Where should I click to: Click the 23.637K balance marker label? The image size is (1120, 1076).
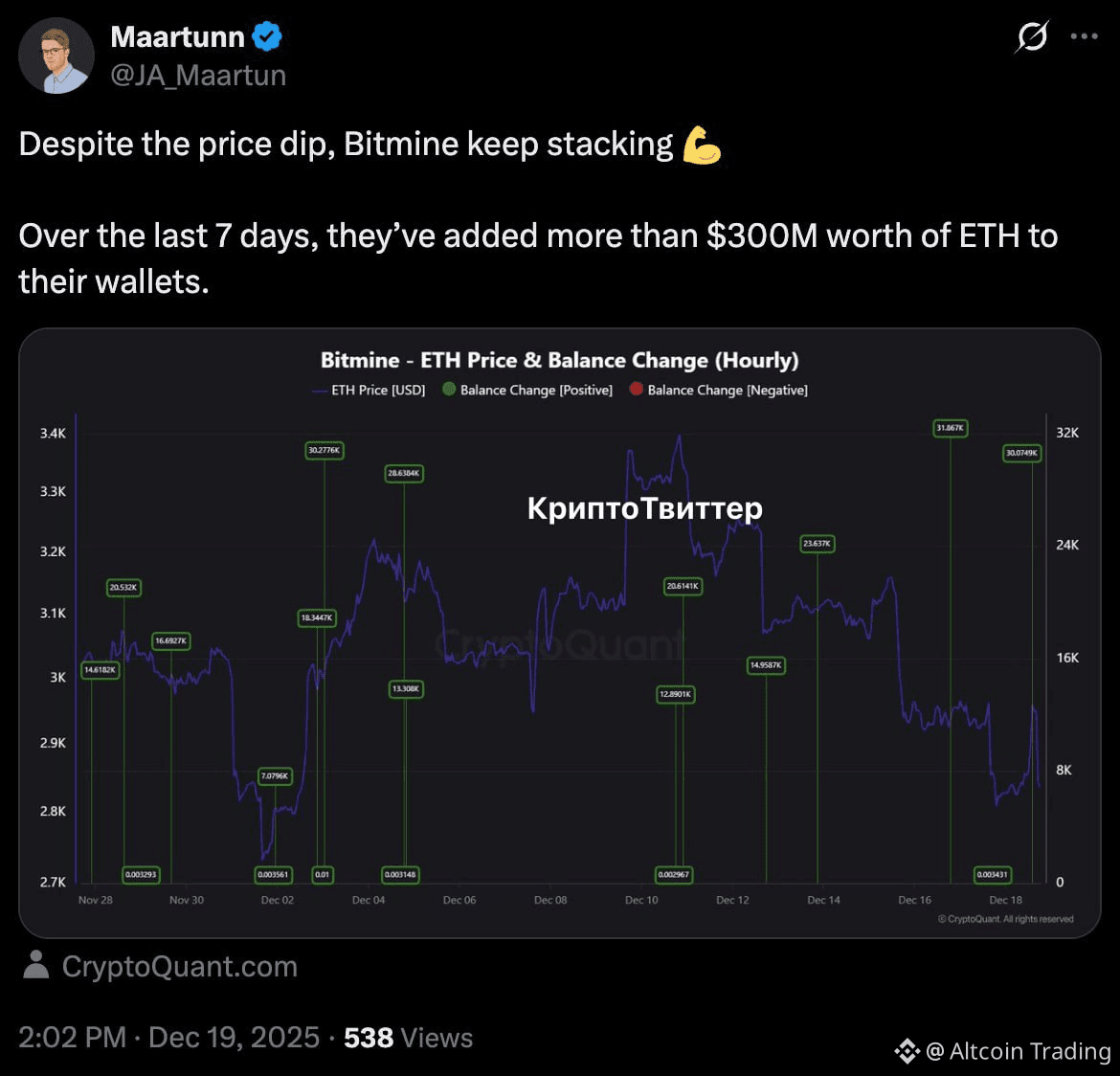(x=818, y=544)
